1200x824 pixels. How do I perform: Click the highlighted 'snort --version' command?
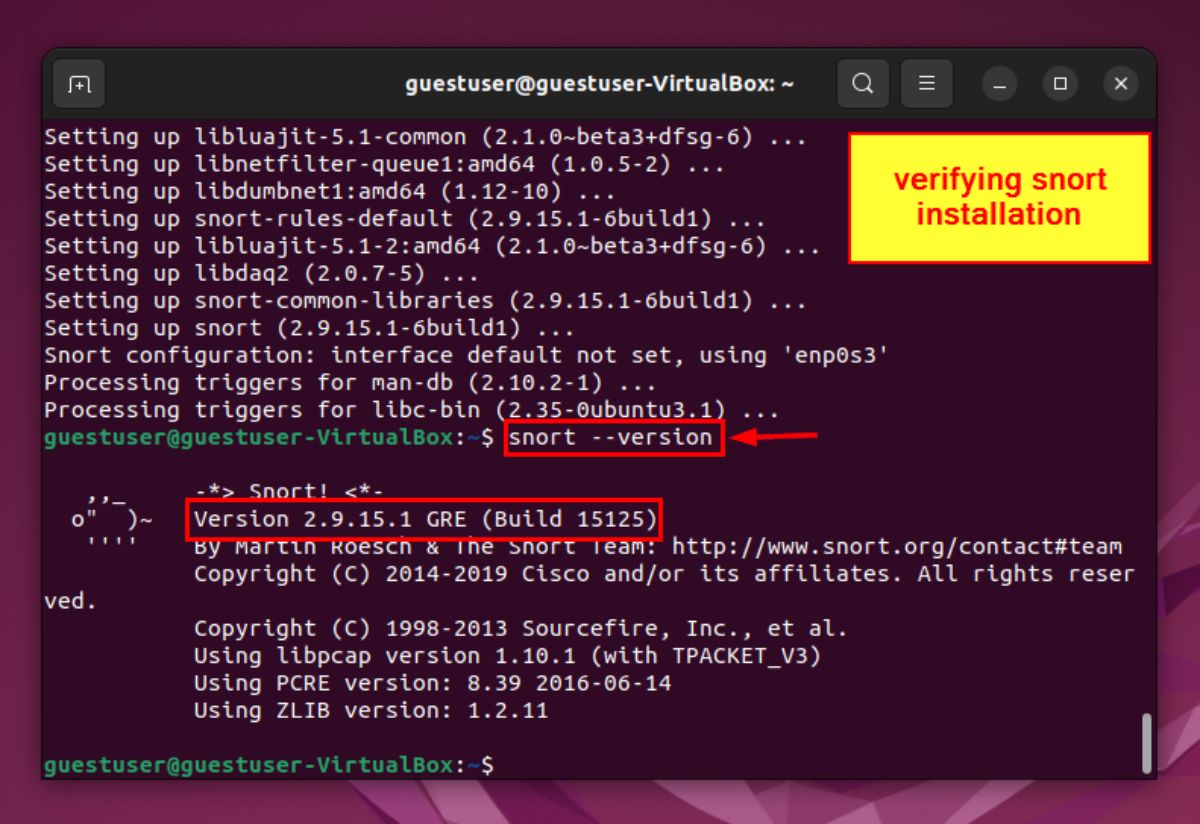pyautogui.click(x=612, y=437)
